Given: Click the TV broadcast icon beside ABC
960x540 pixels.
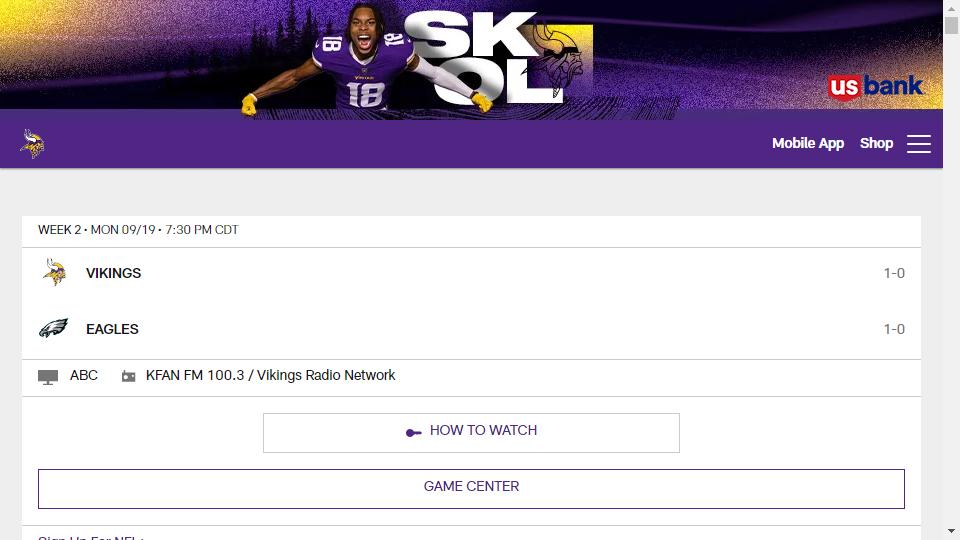Looking at the screenshot, I should point(48,377).
